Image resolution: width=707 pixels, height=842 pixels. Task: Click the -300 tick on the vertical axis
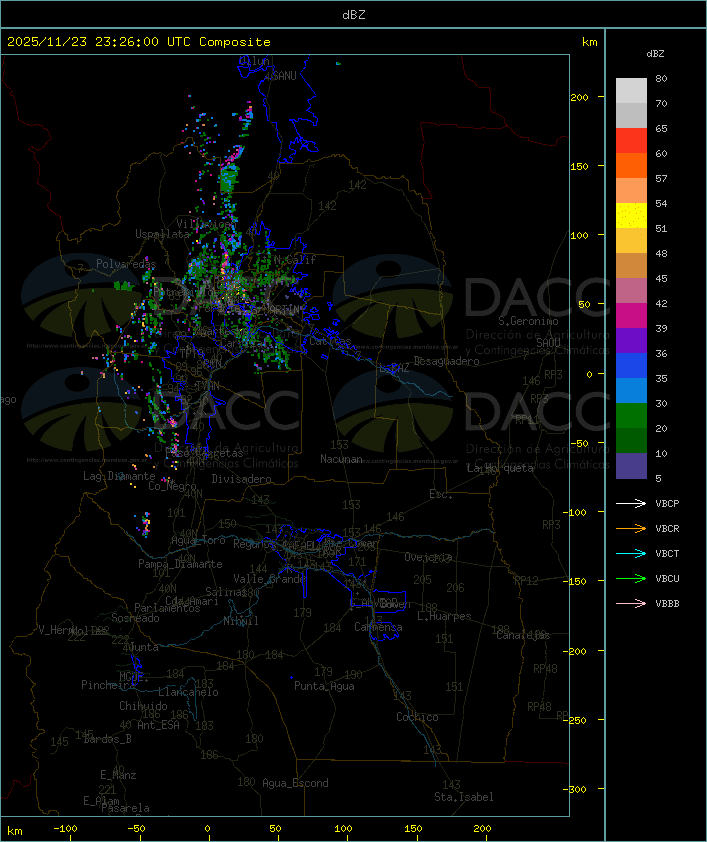coord(577,789)
